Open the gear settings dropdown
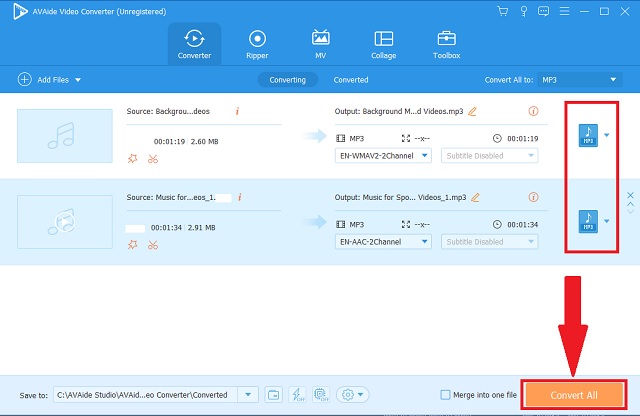This screenshot has width=640, height=416. [x=353, y=395]
